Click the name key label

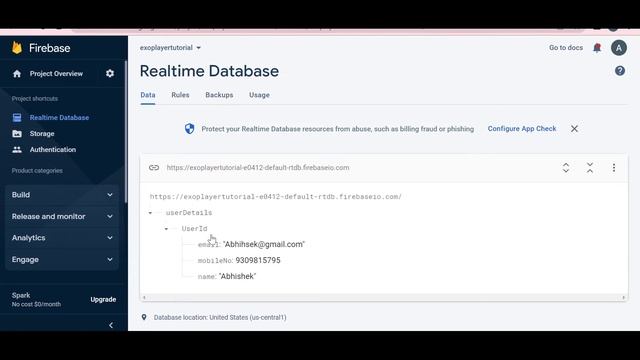click(x=207, y=277)
